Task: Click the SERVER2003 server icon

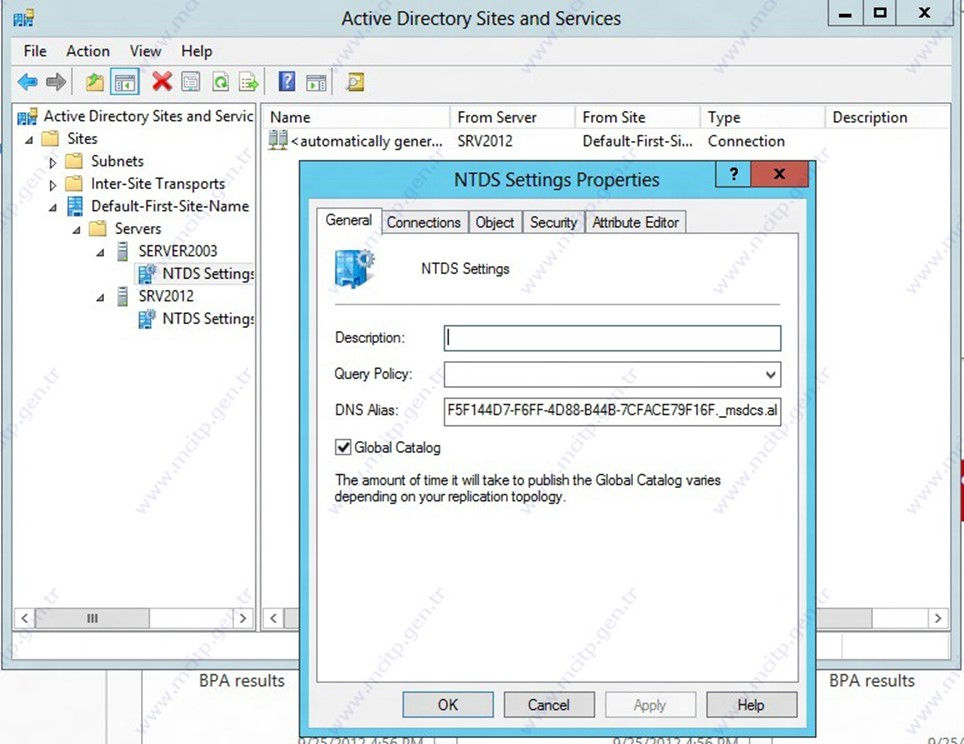Action: click(x=122, y=251)
